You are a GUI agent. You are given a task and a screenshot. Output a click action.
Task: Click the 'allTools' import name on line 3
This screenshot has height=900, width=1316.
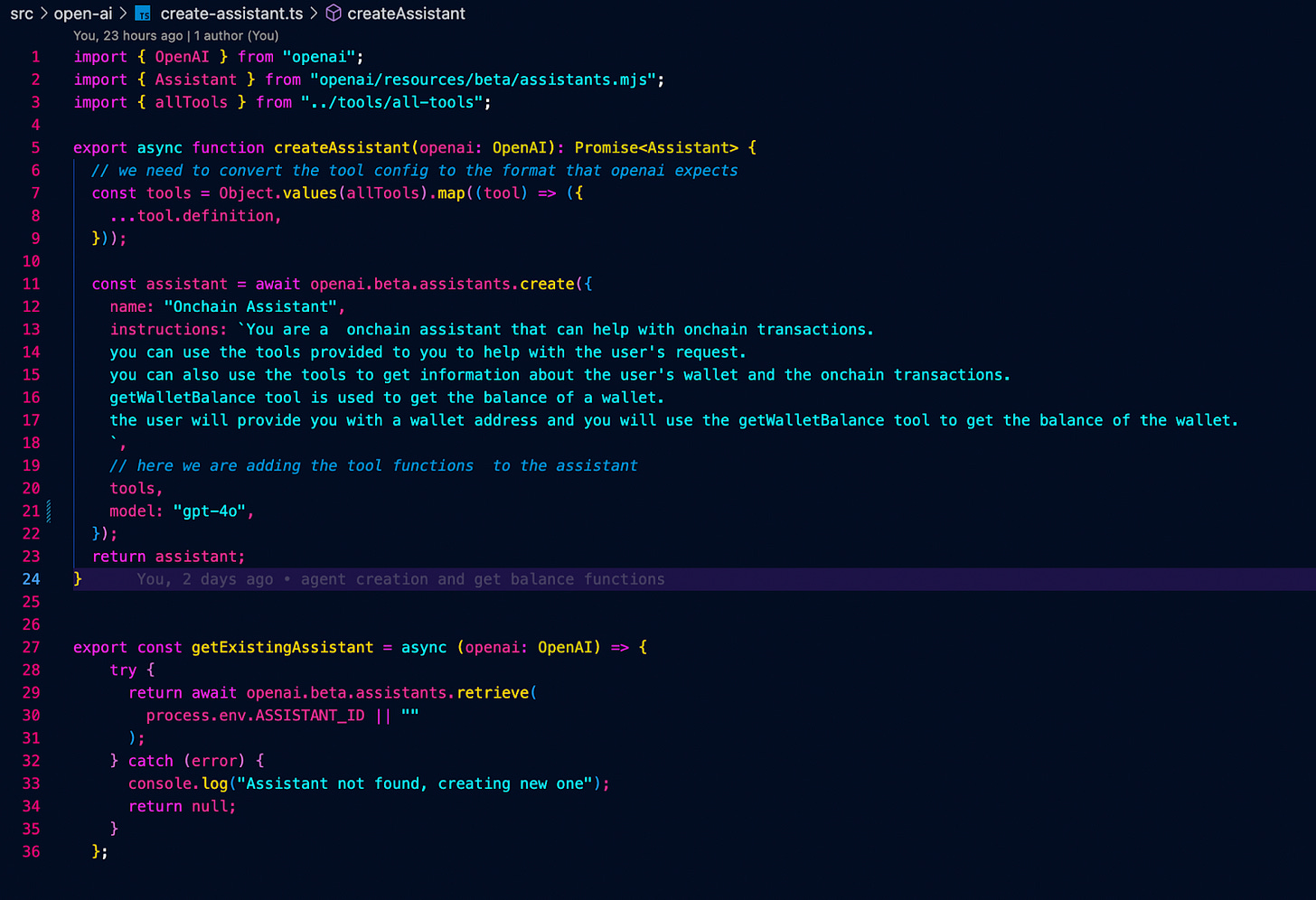pos(191,102)
